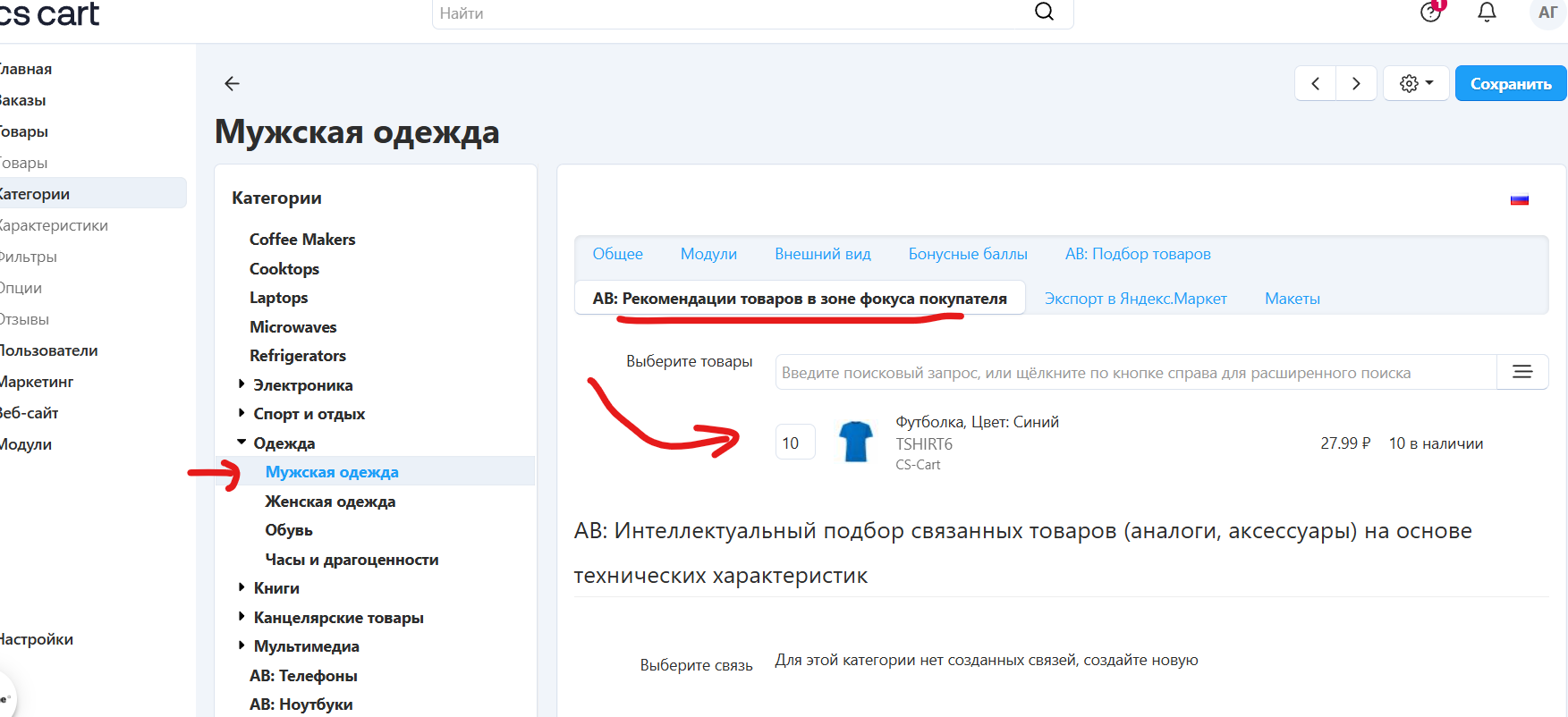The image size is (1568, 717).
Task: Open advanced product search list icon
Action: coord(1522,372)
